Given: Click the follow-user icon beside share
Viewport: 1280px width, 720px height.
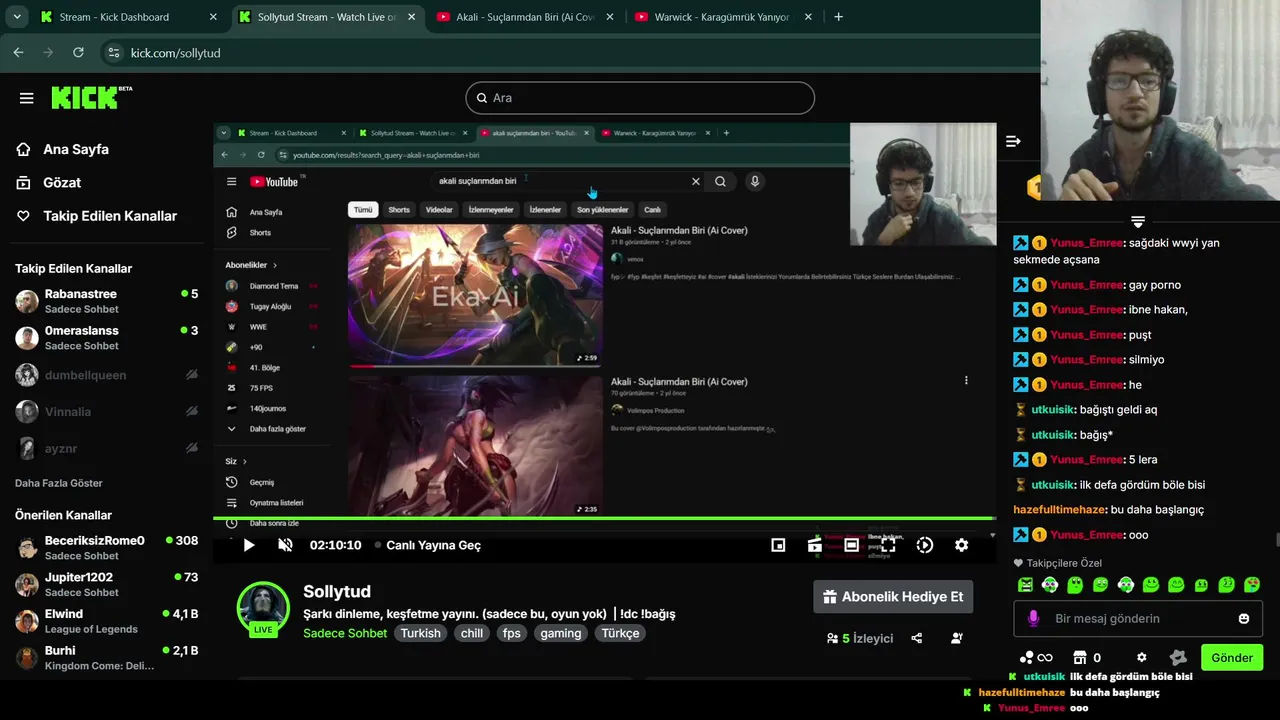Looking at the screenshot, I should (x=957, y=638).
